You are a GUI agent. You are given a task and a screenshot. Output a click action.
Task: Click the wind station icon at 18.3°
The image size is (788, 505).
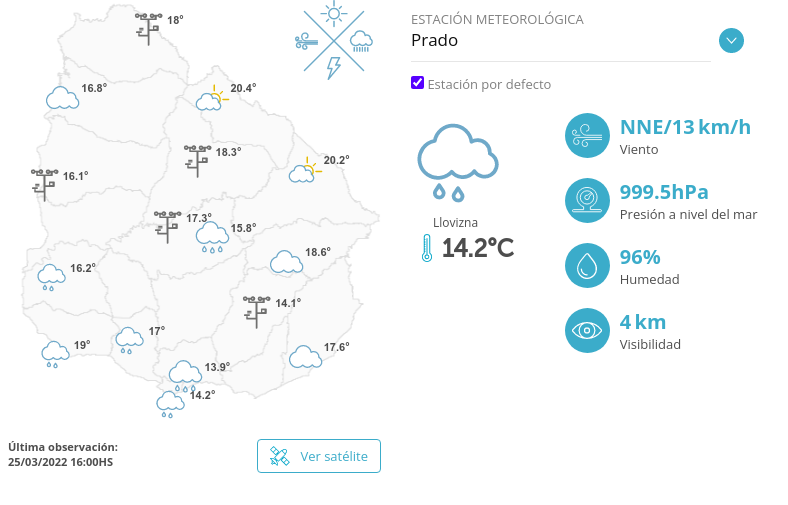197,161
